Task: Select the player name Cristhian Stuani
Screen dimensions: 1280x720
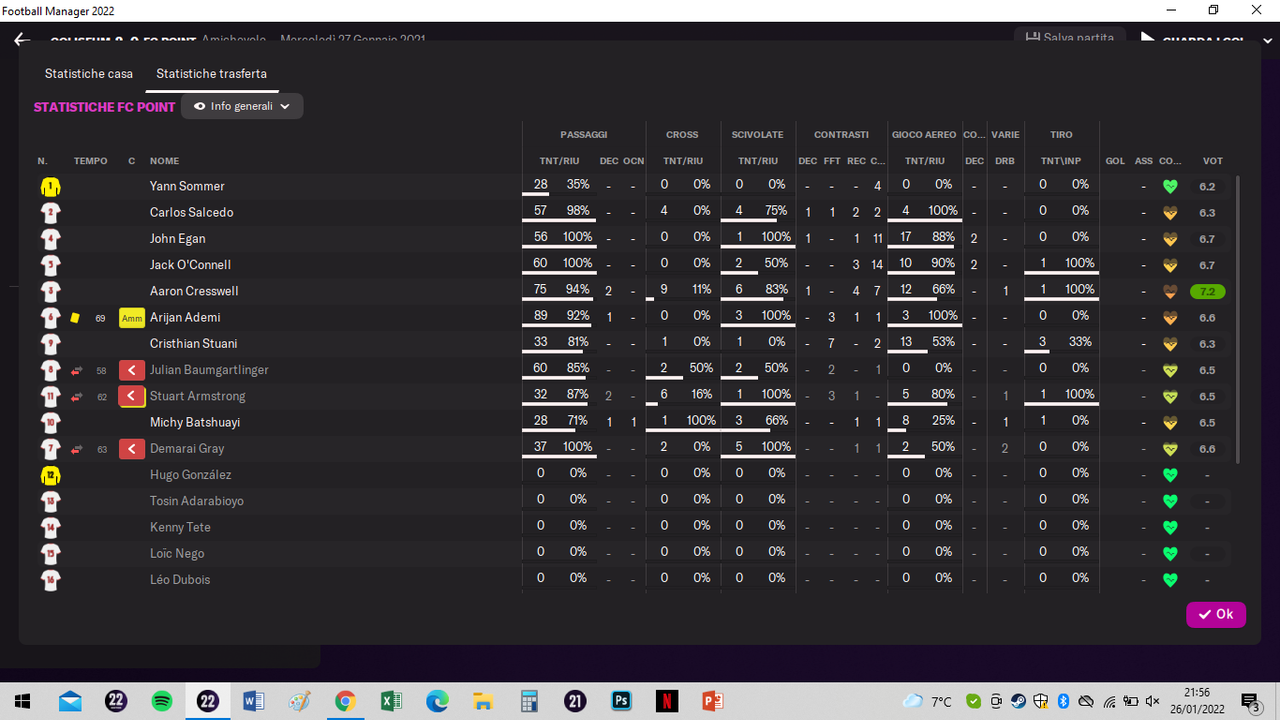Action: [194, 344]
